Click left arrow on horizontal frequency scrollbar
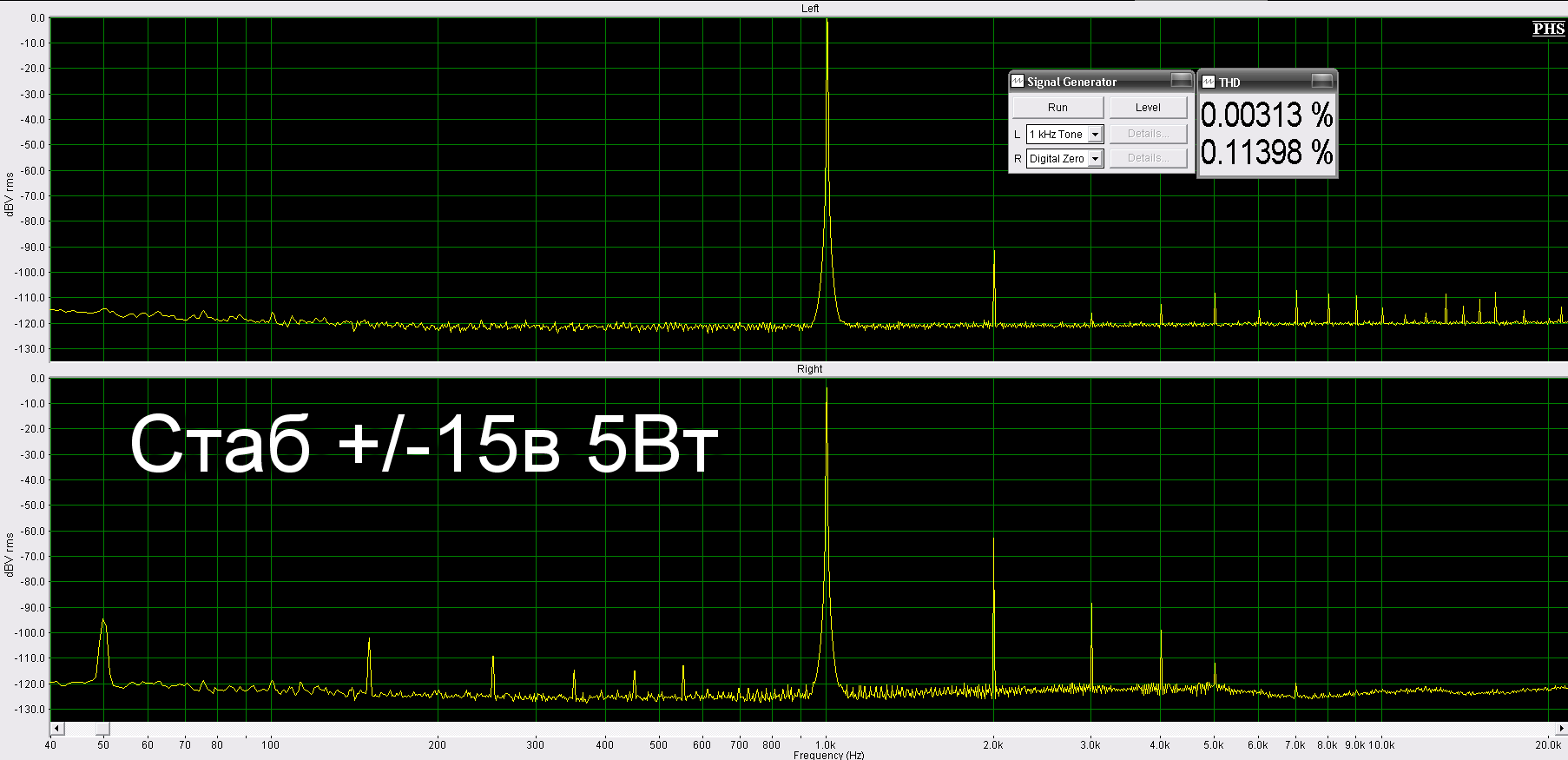 pos(57,728)
